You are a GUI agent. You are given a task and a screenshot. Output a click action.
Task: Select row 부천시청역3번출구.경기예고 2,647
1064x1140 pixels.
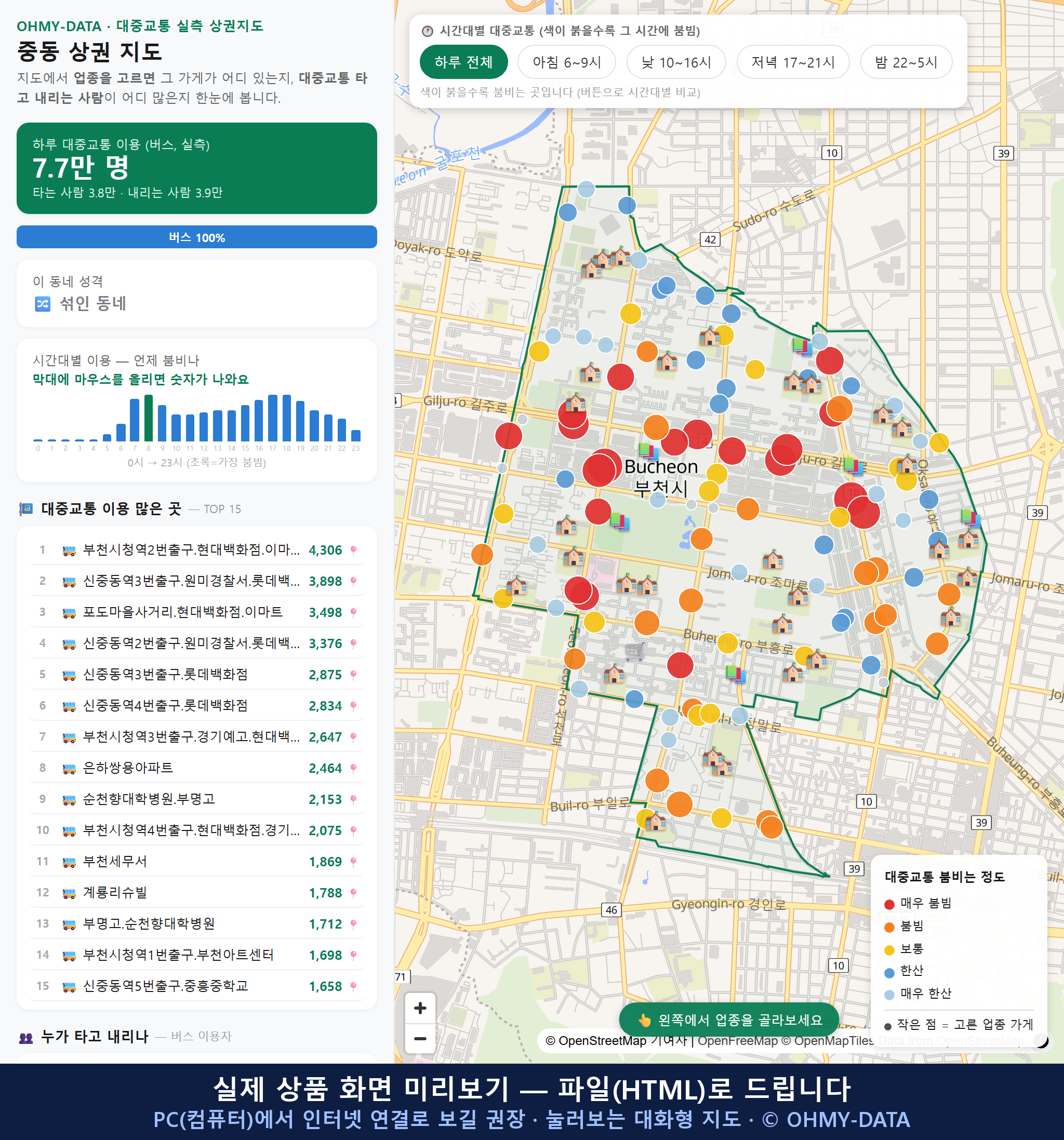(197, 737)
